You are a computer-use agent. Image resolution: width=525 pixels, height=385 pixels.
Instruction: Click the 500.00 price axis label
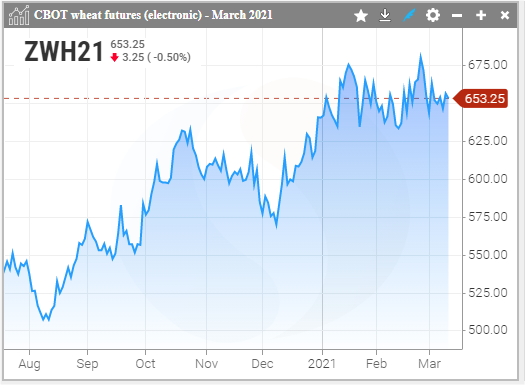click(x=488, y=330)
